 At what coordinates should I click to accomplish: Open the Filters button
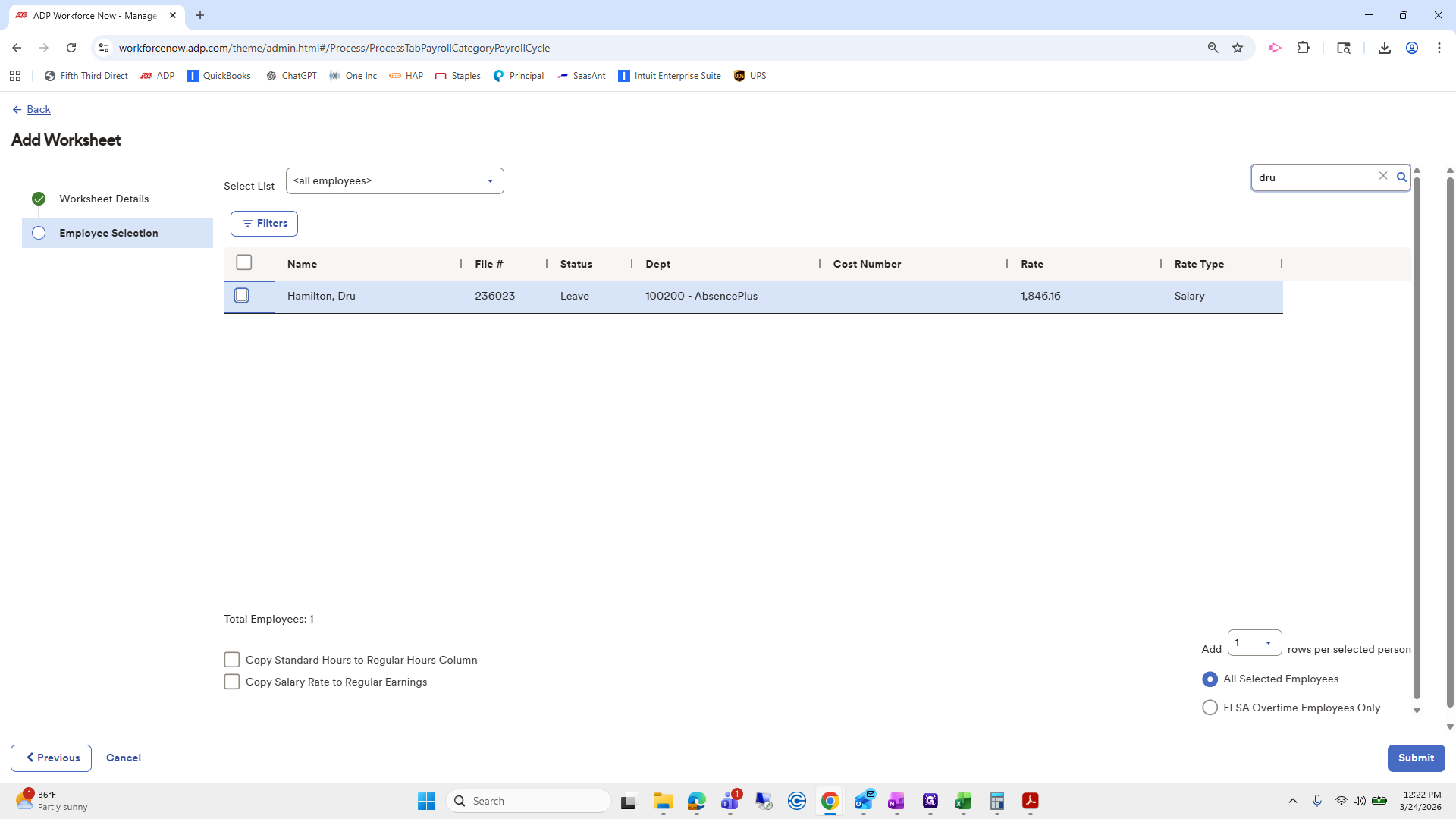click(264, 224)
